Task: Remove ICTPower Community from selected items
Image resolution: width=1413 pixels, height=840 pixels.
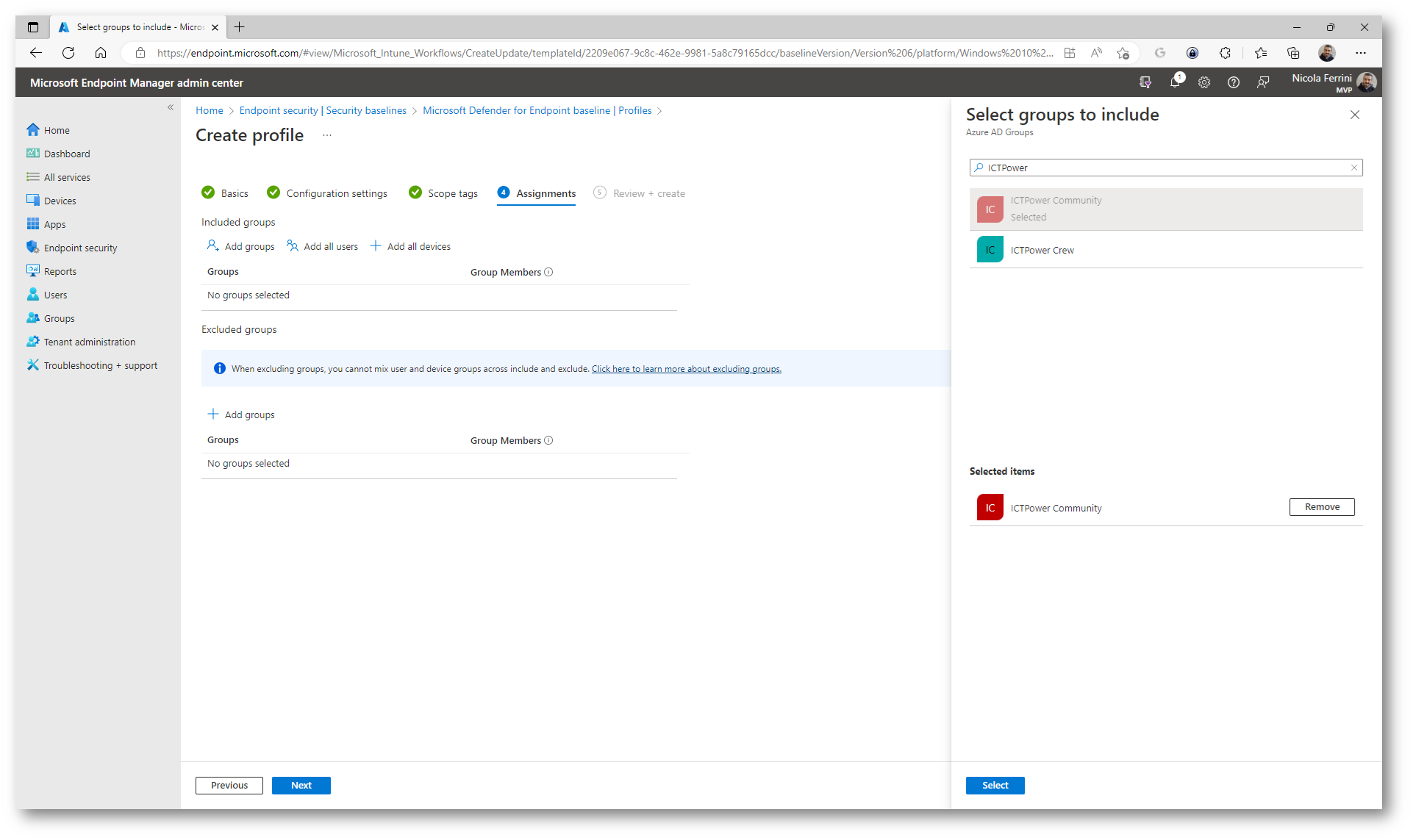Action: pyautogui.click(x=1322, y=507)
